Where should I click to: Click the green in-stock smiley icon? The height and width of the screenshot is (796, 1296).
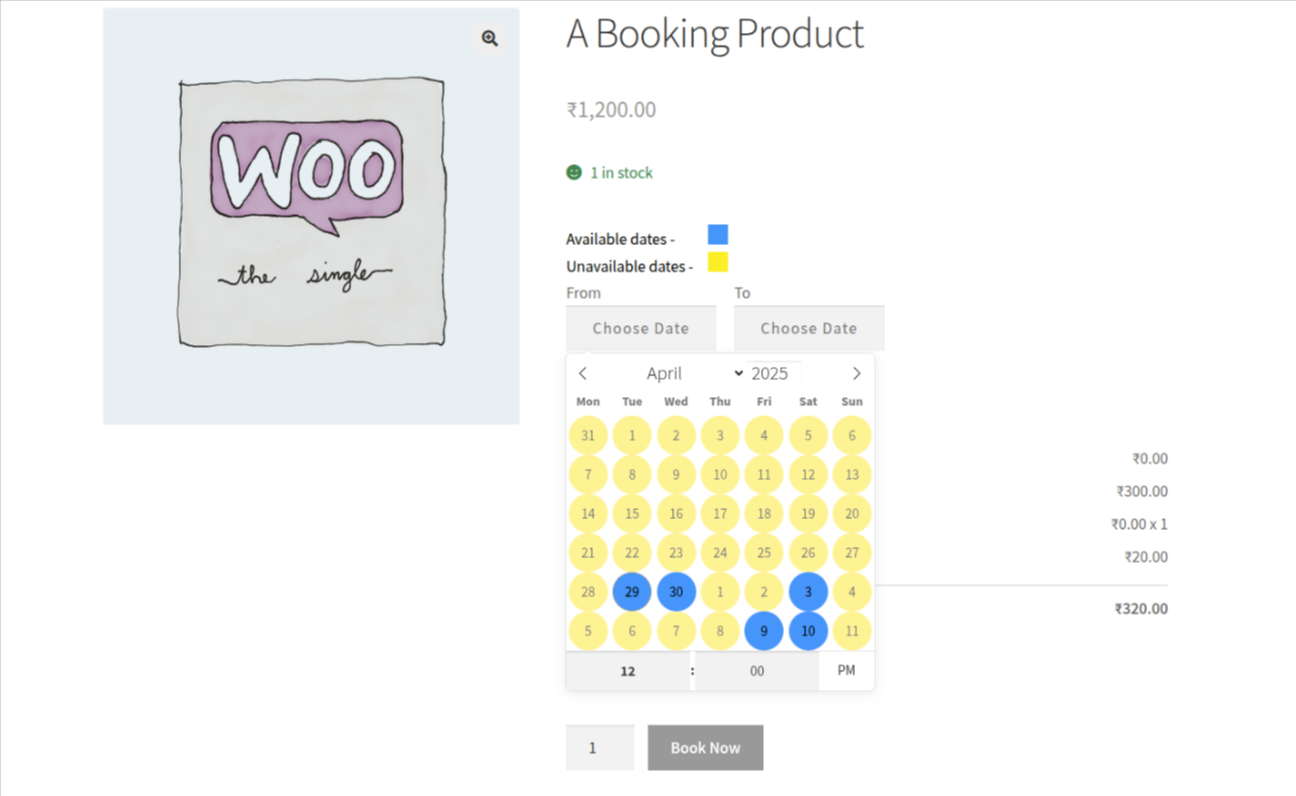[574, 172]
